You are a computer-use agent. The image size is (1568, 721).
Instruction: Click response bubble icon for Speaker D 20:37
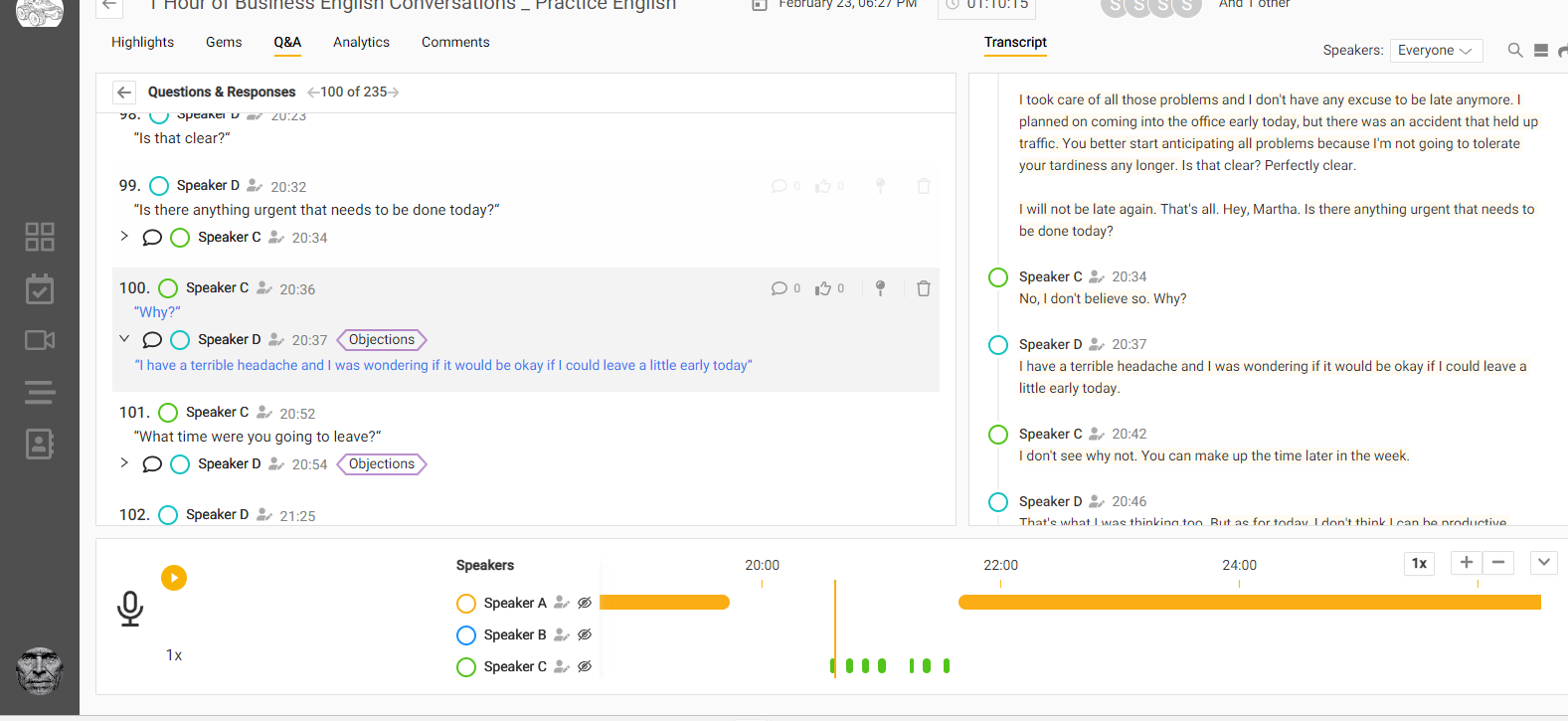pos(152,340)
